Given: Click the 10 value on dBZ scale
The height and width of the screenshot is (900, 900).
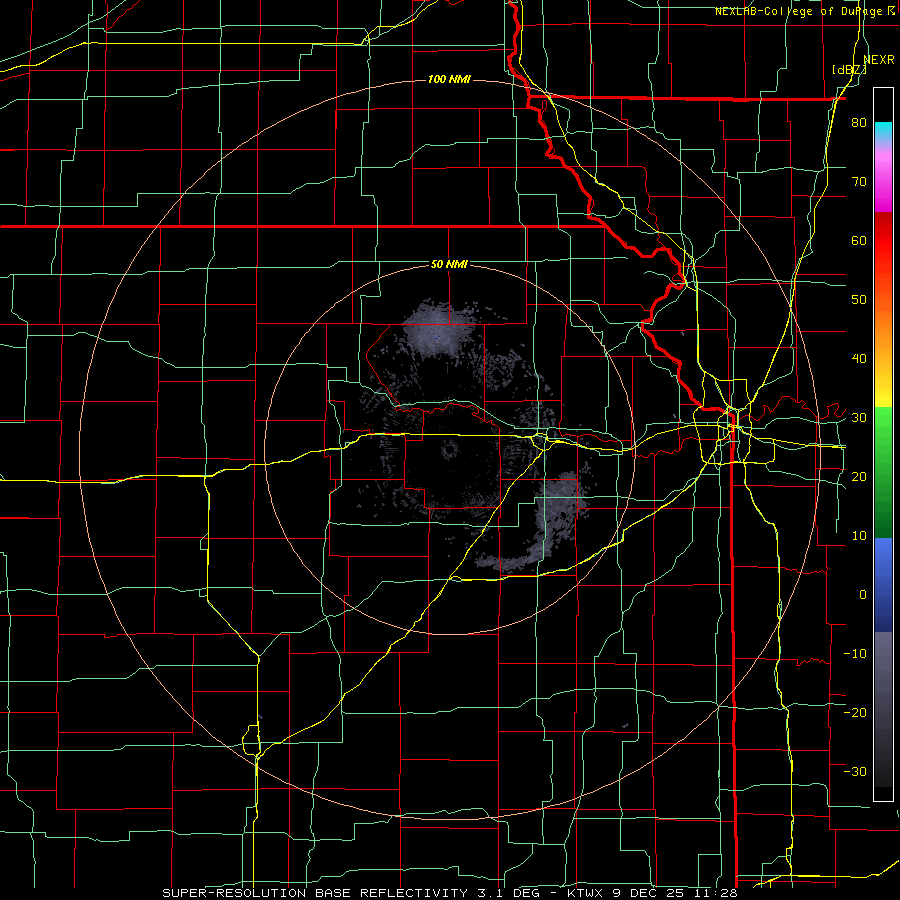Looking at the screenshot, I should (859, 536).
